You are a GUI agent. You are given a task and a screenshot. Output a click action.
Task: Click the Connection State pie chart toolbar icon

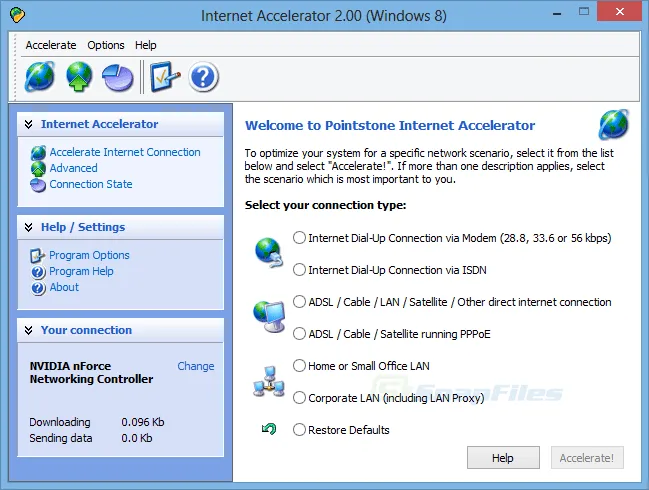coord(118,77)
